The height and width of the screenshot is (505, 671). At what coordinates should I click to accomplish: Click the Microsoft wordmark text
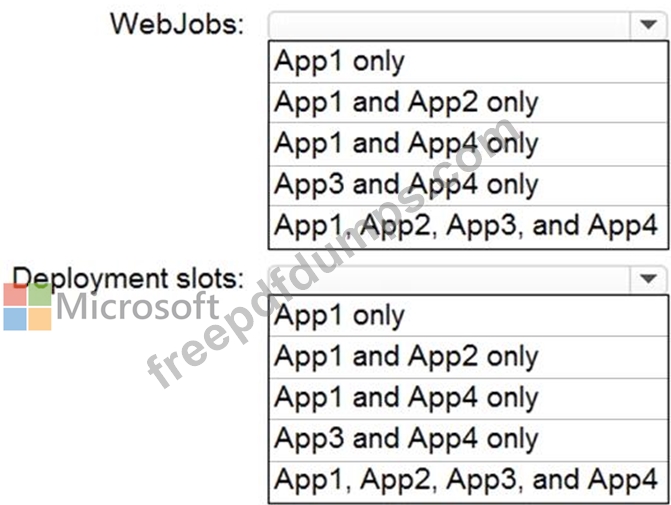pyautogui.click(x=137, y=306)
